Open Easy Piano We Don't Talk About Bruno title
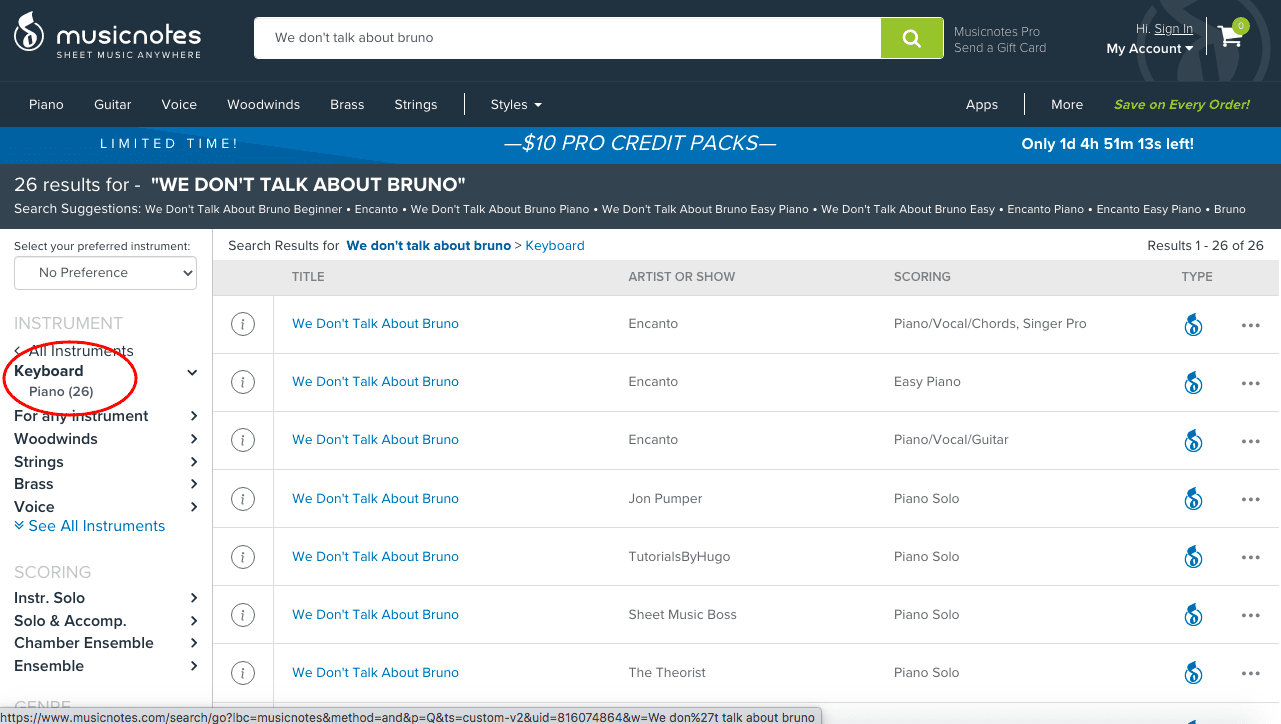 point(375,382)
